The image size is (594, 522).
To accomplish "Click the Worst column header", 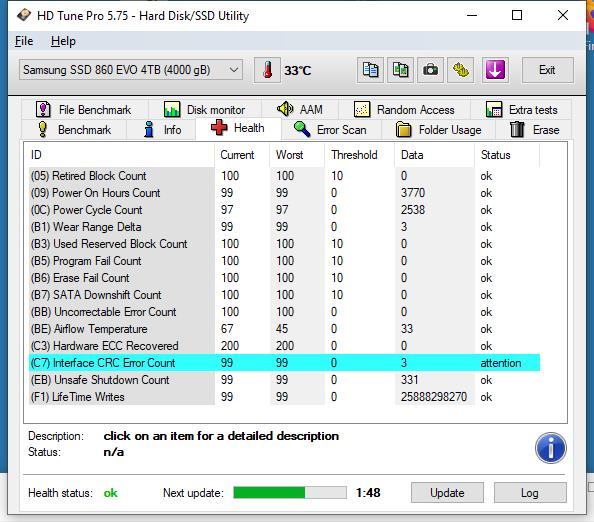I will click(x=297, y=155).
